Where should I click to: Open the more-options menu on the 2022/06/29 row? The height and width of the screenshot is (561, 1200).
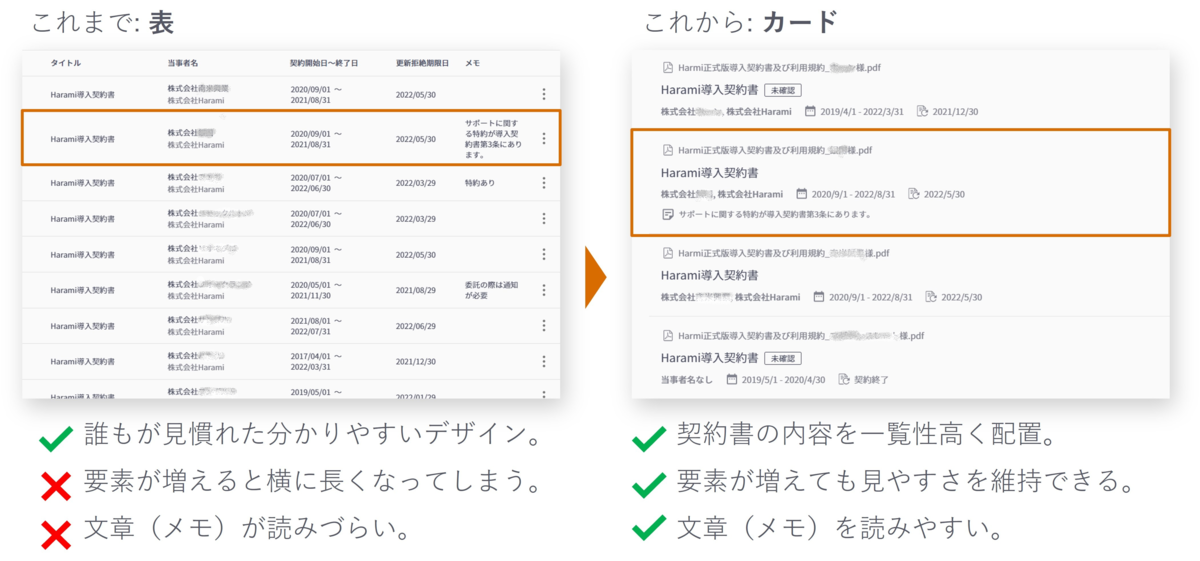point(544,326)
